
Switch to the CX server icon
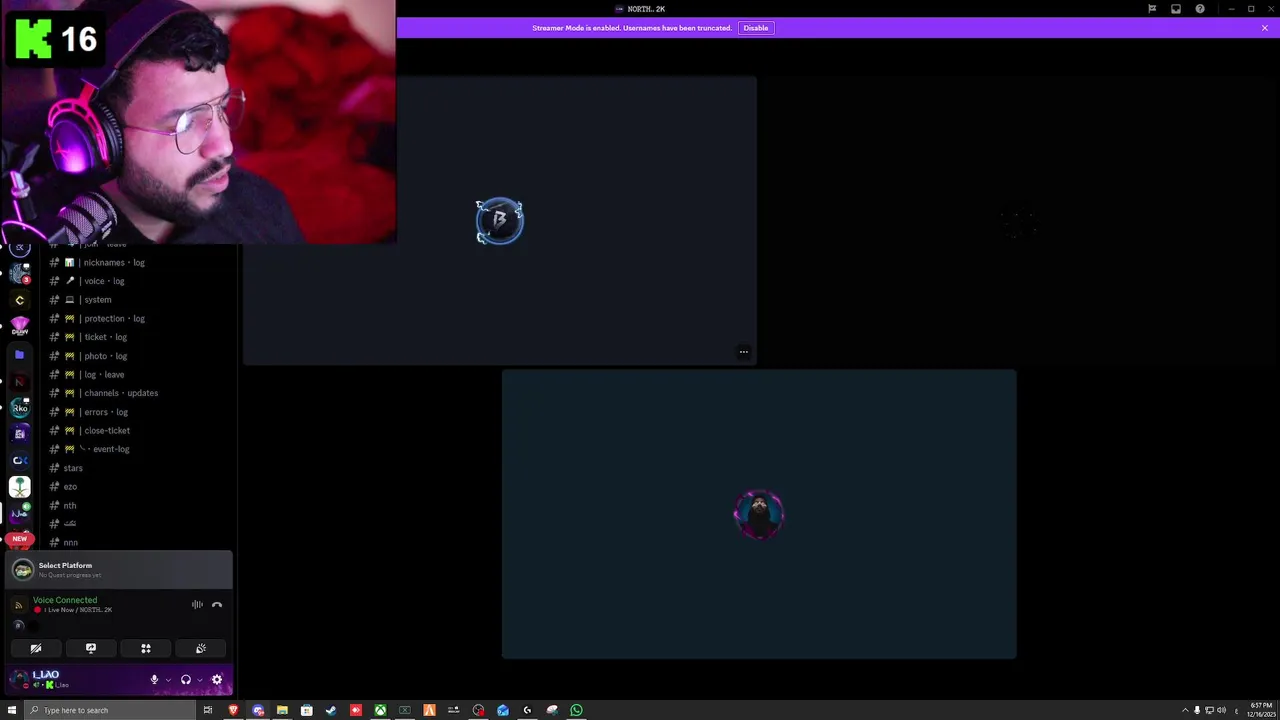click(20, 460)
